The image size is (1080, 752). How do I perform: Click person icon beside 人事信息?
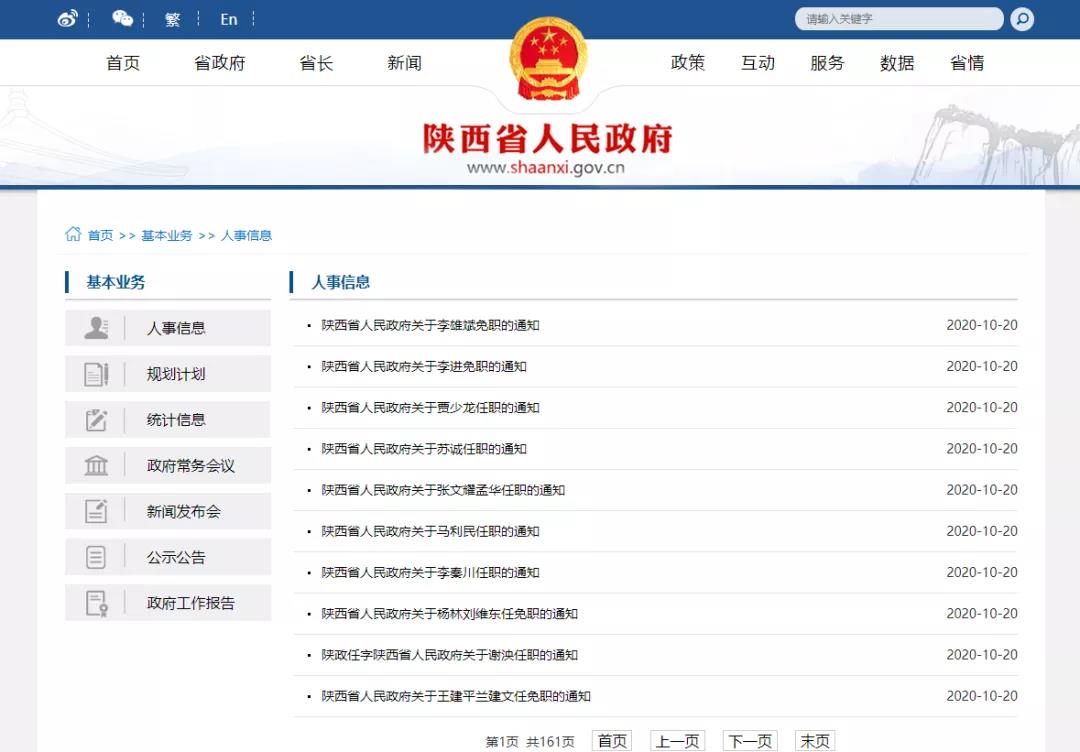[x=96, y=328]
